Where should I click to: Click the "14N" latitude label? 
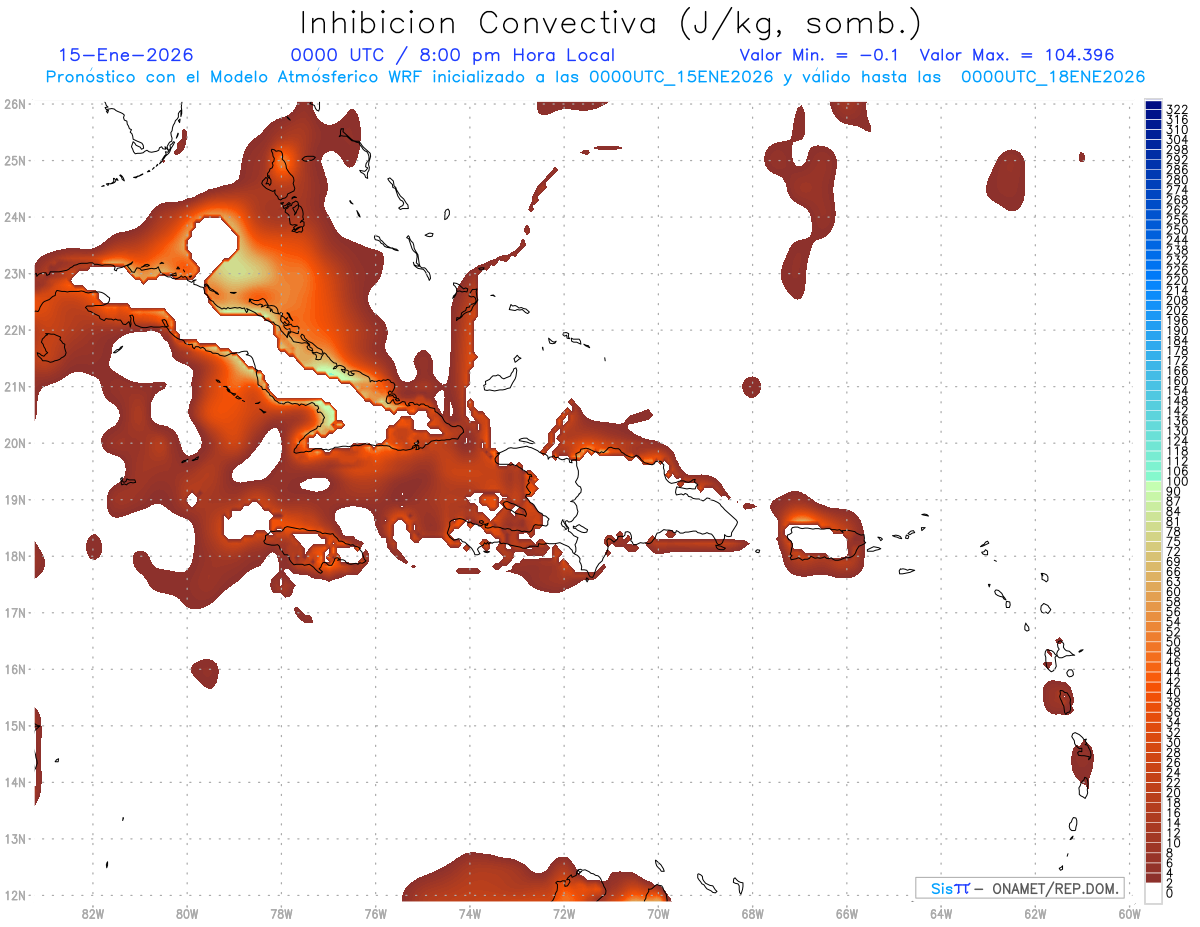15,782
